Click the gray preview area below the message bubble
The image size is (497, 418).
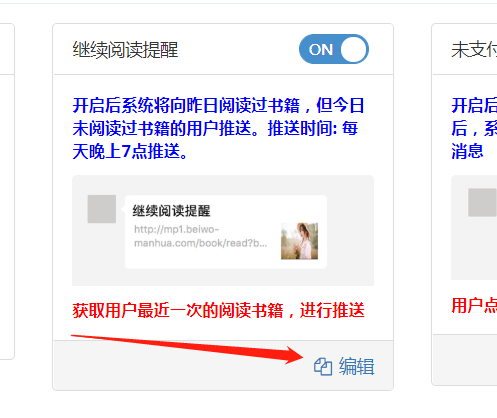(223, 277)
